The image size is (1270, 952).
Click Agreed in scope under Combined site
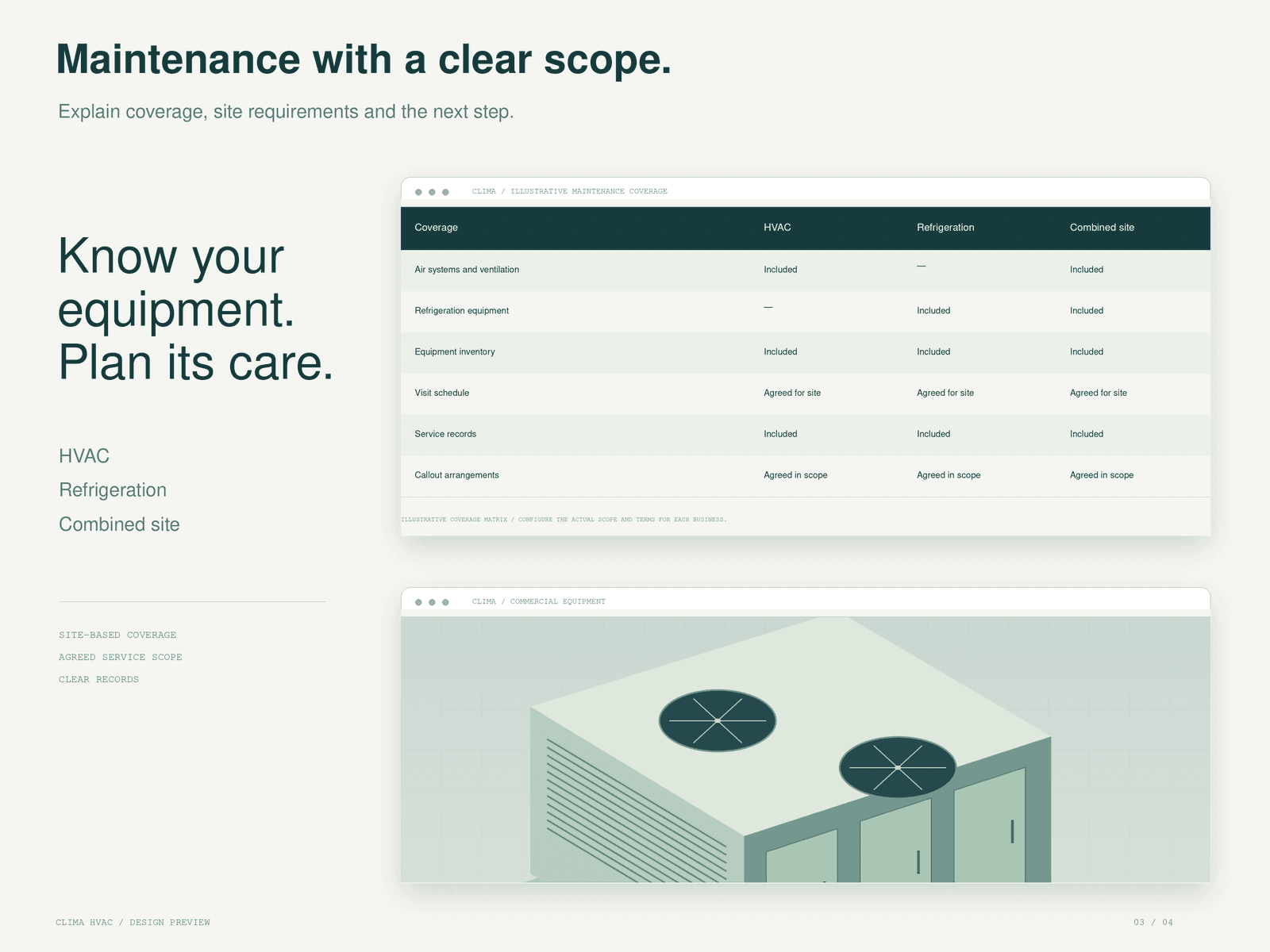1101,475
